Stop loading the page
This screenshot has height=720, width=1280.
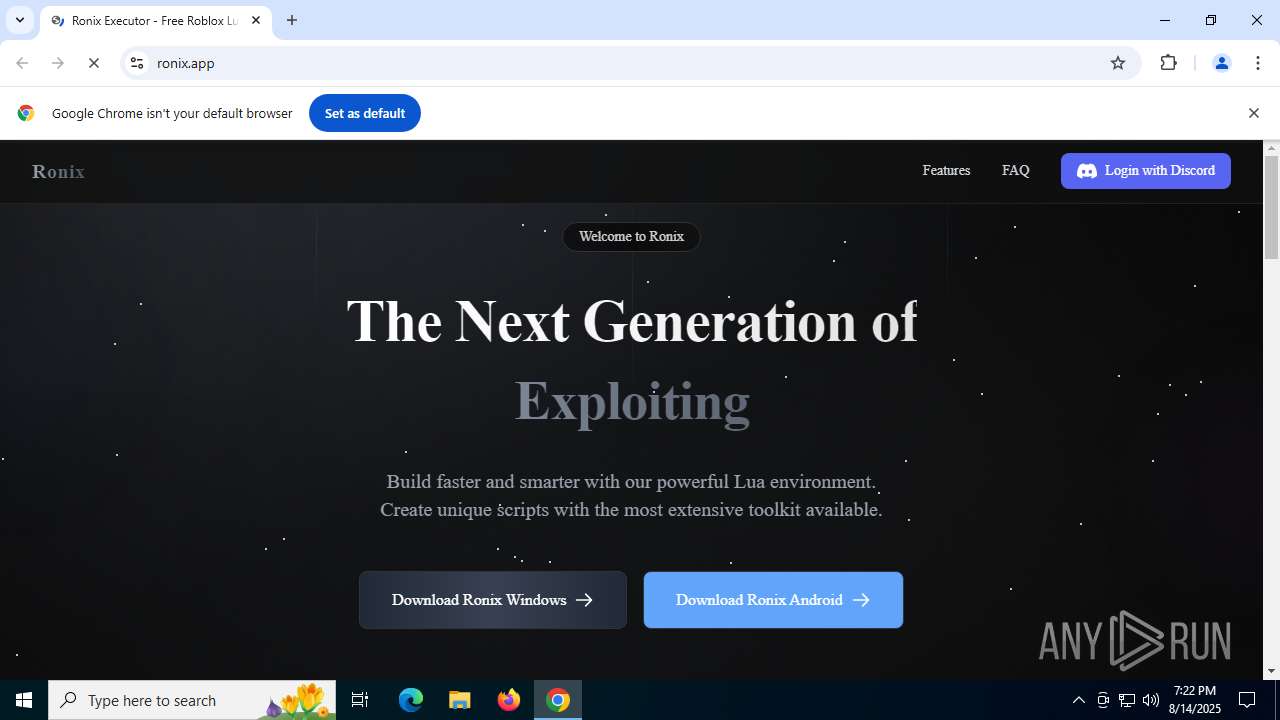94,63
